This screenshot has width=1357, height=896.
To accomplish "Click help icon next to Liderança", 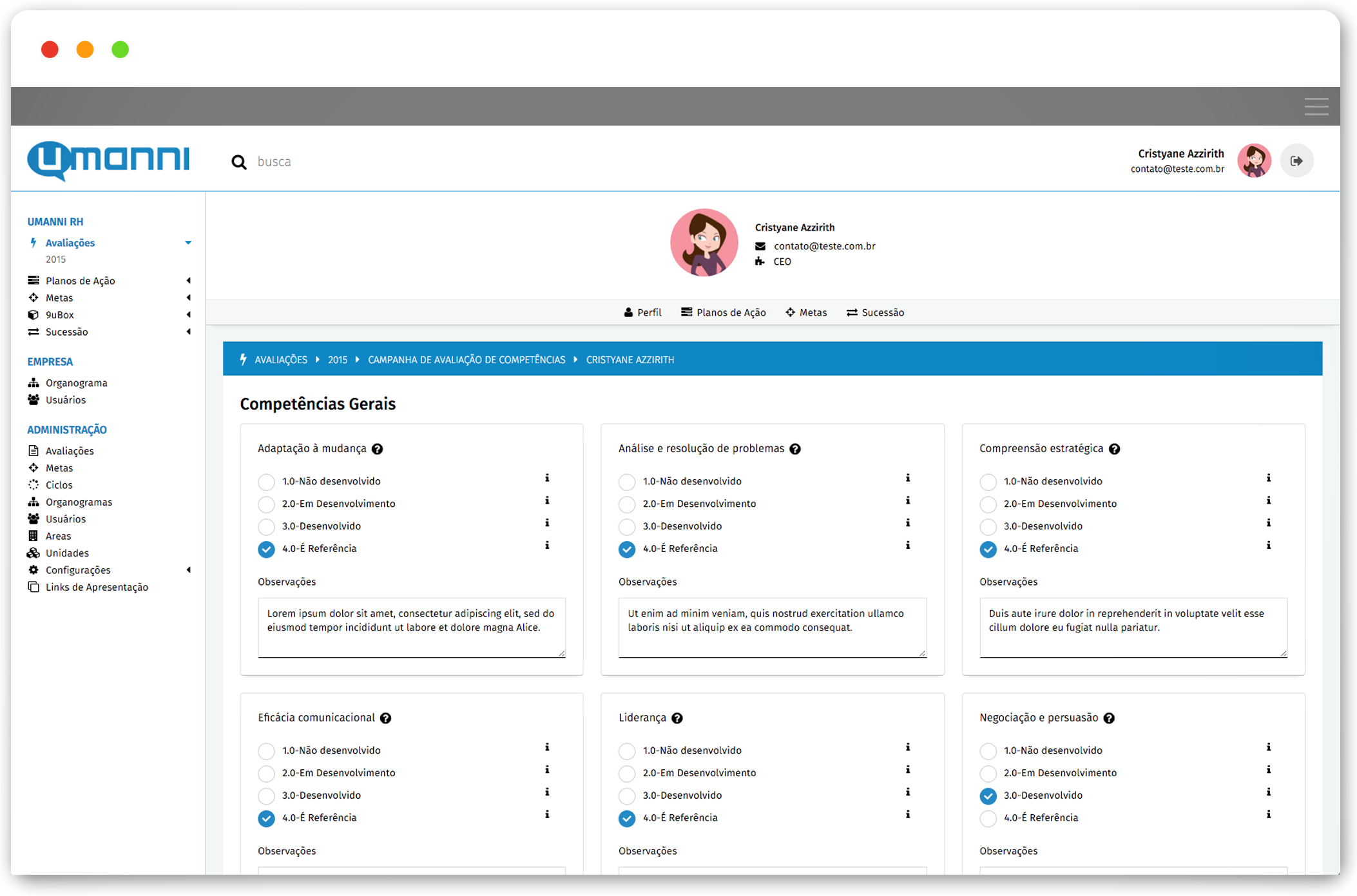I will tap(677, 718).
